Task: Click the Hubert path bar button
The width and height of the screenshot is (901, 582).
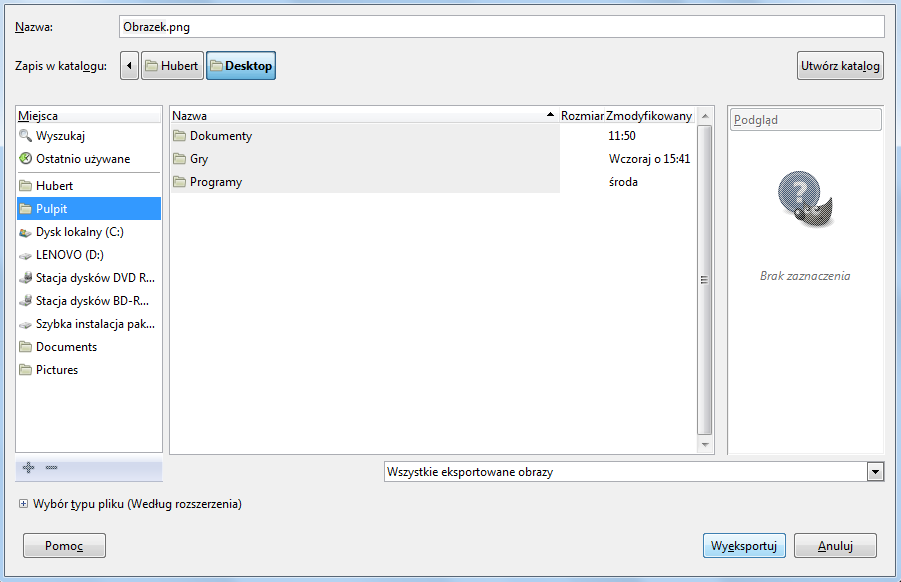Action: (x=172, y=66)
